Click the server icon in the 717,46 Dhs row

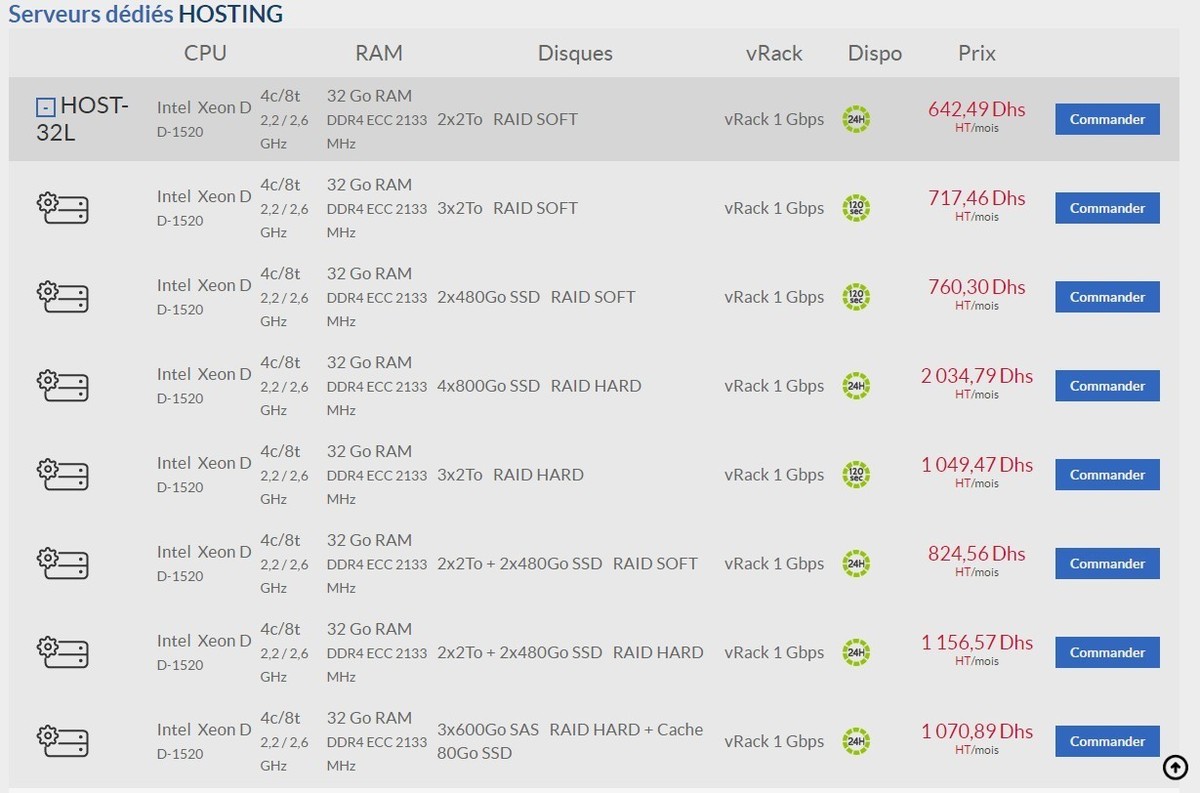click(x=63, y=208)
